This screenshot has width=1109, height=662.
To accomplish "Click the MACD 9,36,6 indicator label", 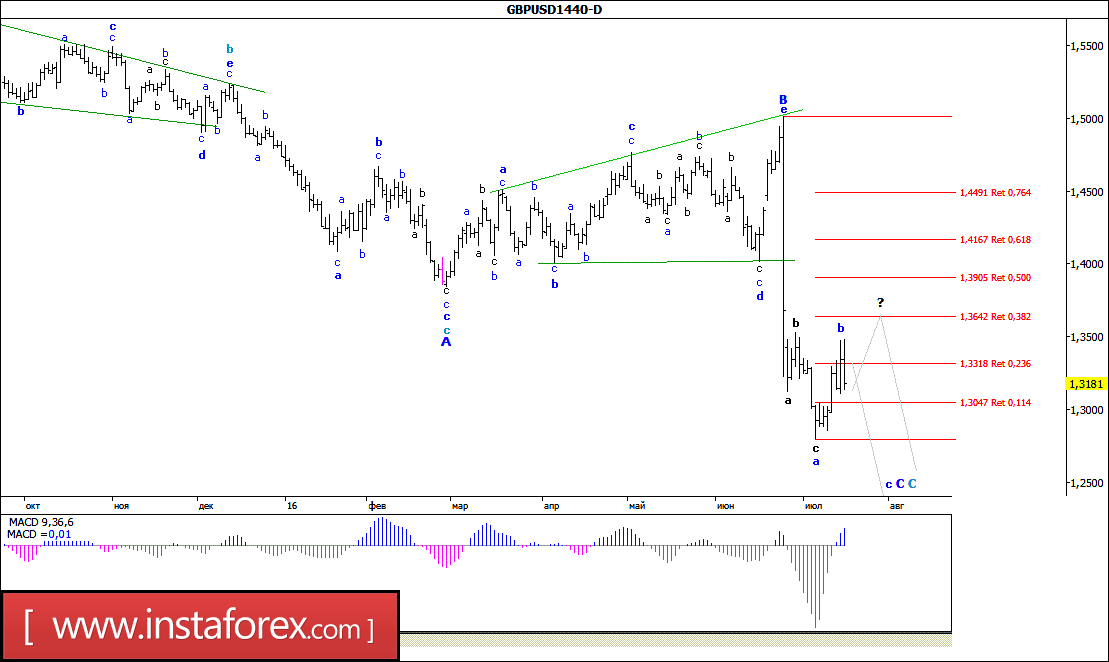I will 41,523.
